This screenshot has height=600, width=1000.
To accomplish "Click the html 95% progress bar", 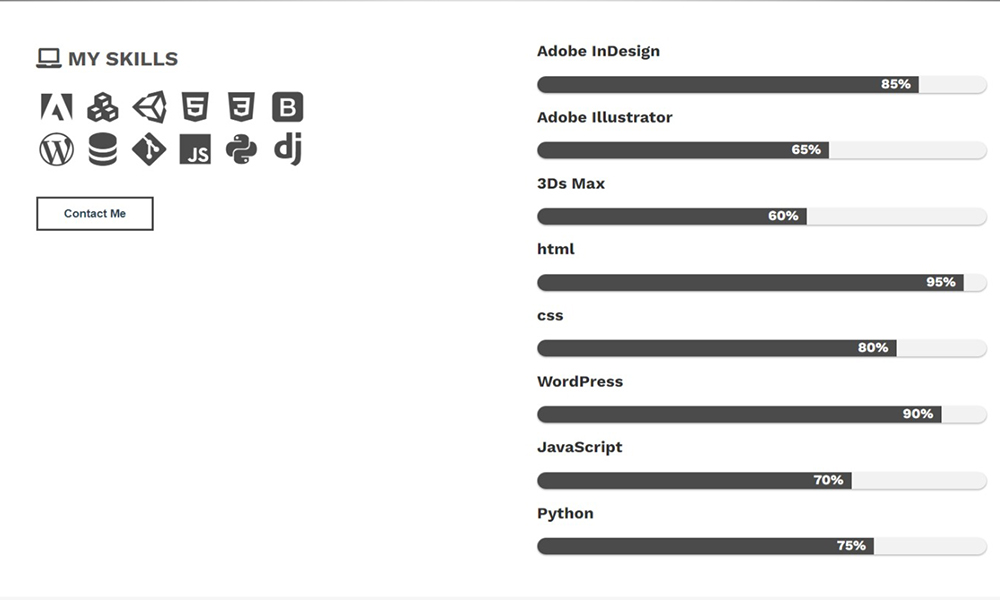I will [761, 282].
